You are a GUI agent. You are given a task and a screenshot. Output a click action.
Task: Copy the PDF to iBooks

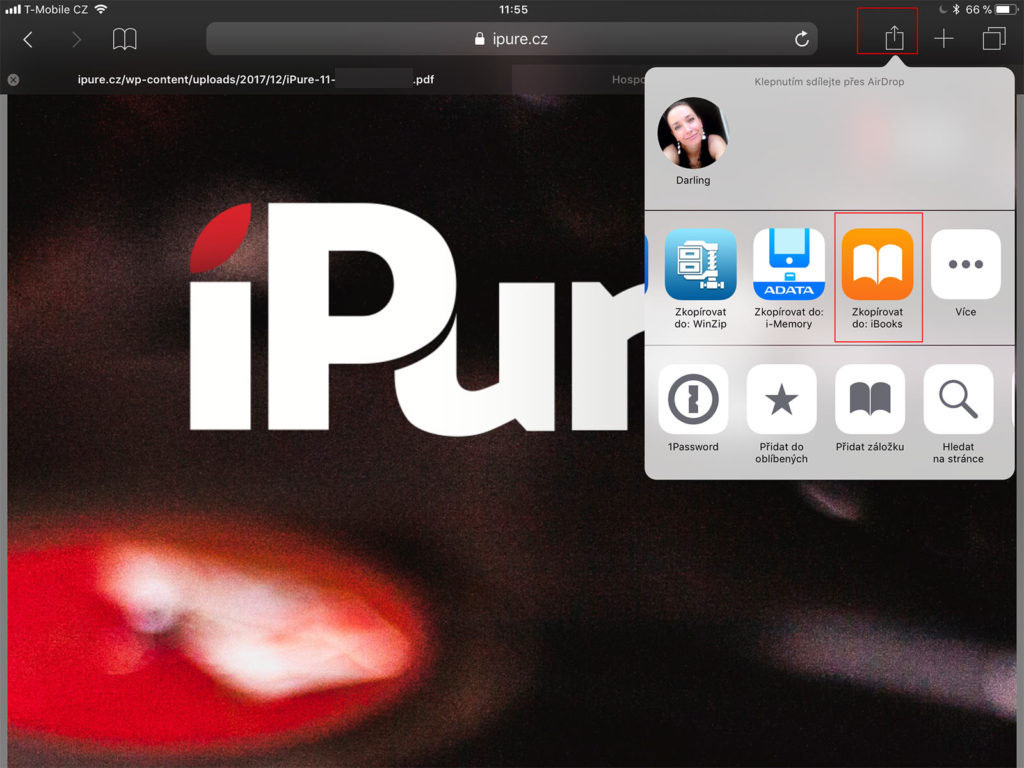(877, 279)
